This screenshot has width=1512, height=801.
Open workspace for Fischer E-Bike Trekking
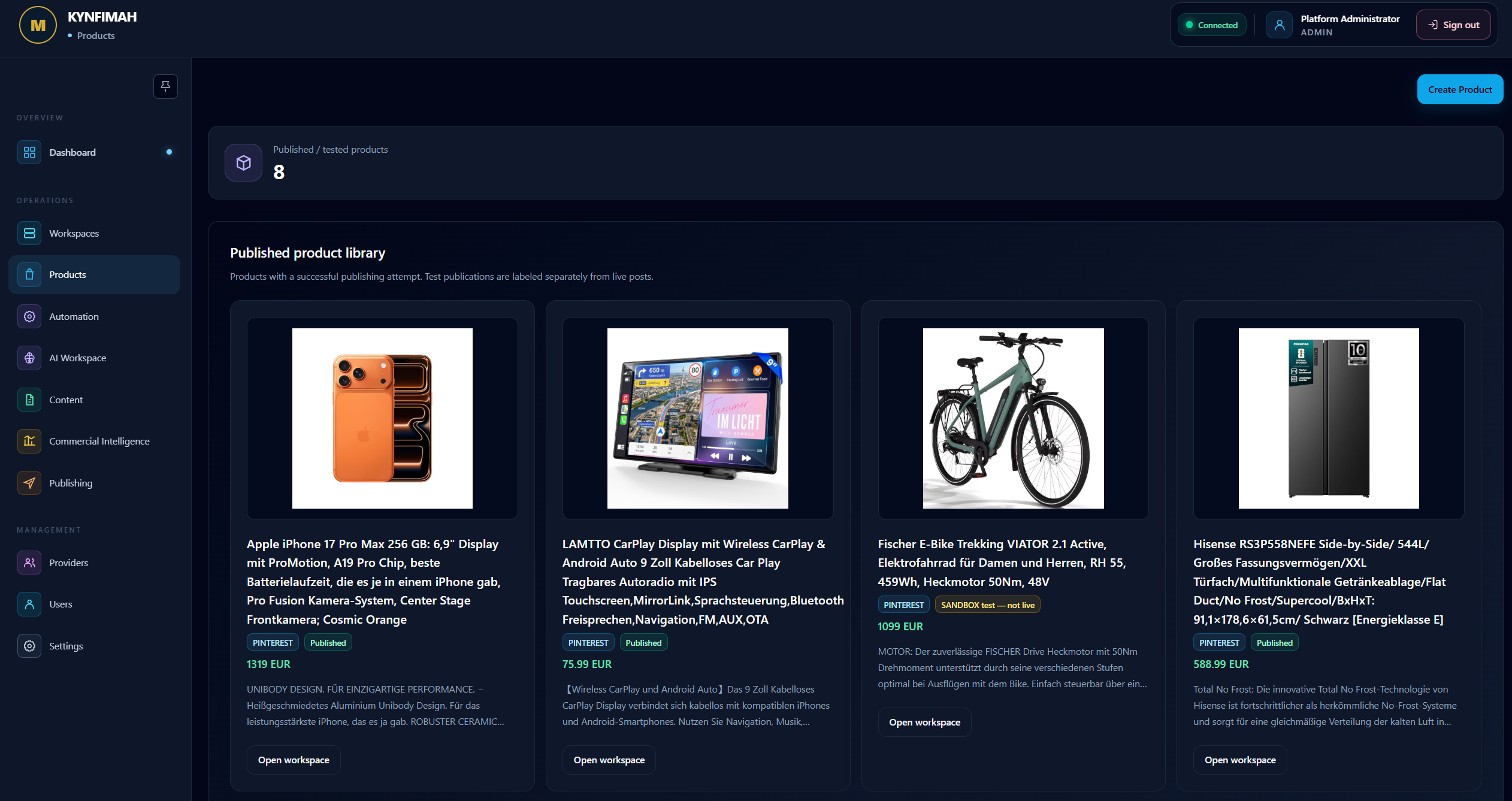(924, 722)
